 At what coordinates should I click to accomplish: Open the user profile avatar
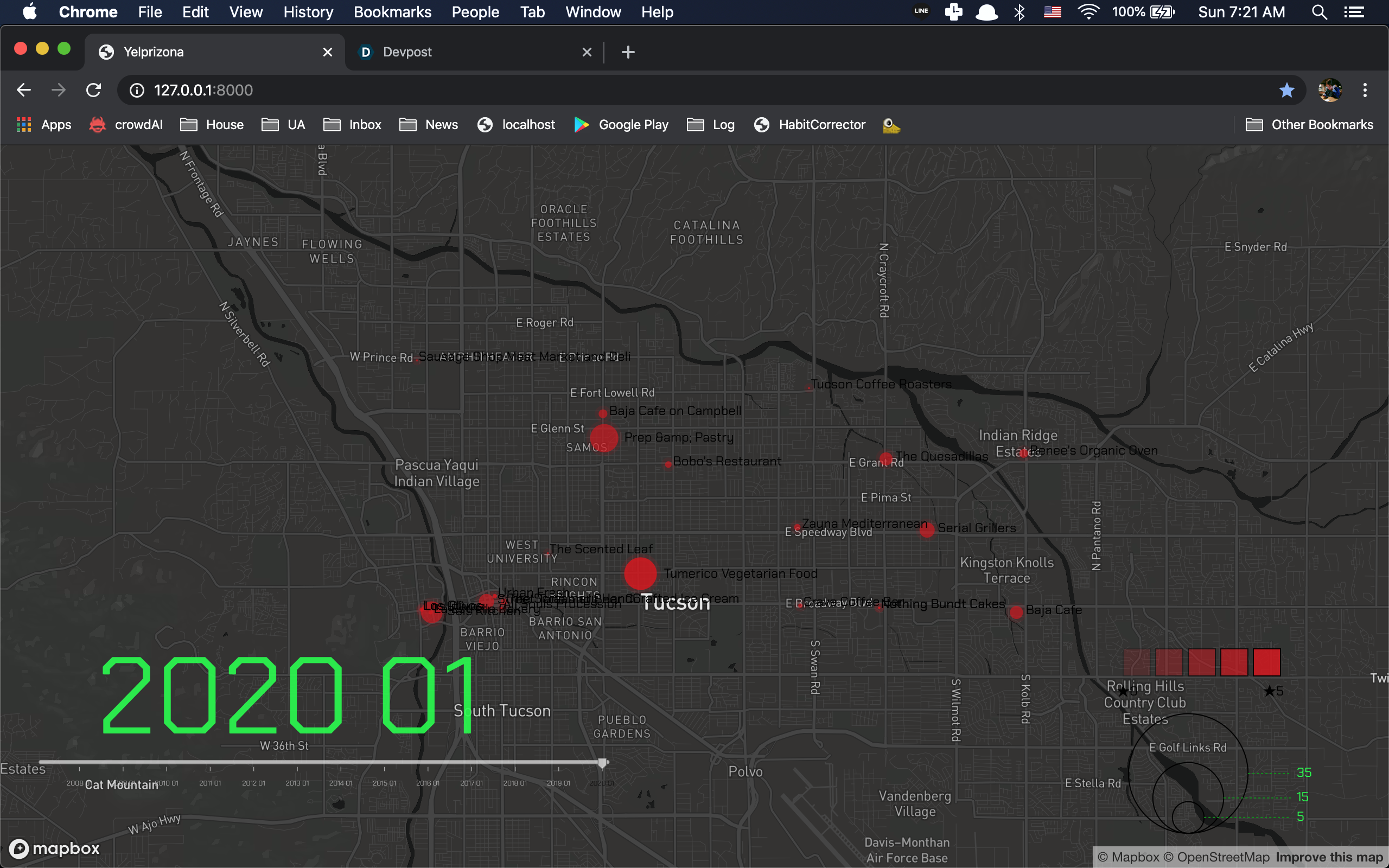pos(1330,90)
